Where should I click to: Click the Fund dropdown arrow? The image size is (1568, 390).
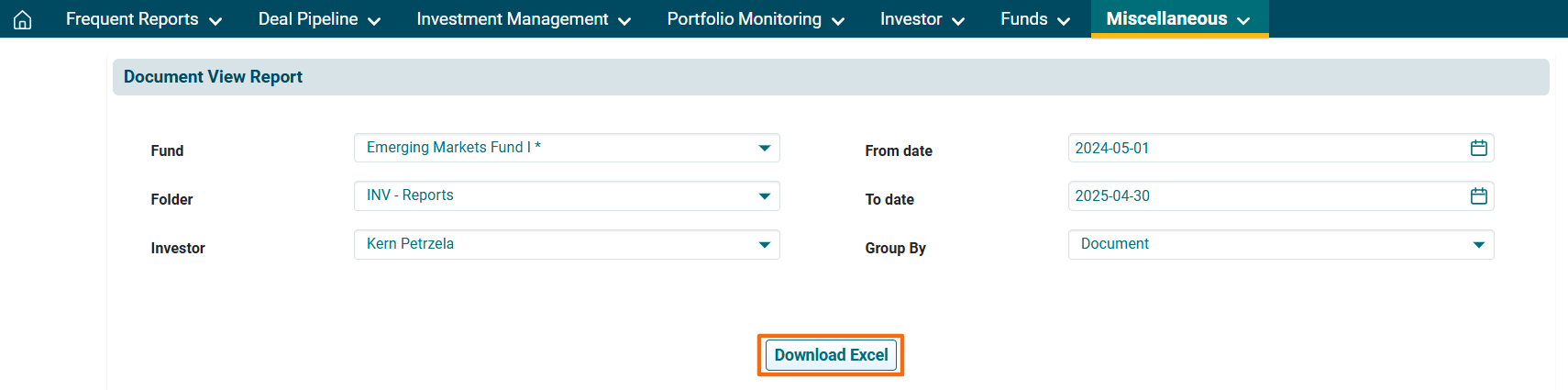click(x=764, y=148)
